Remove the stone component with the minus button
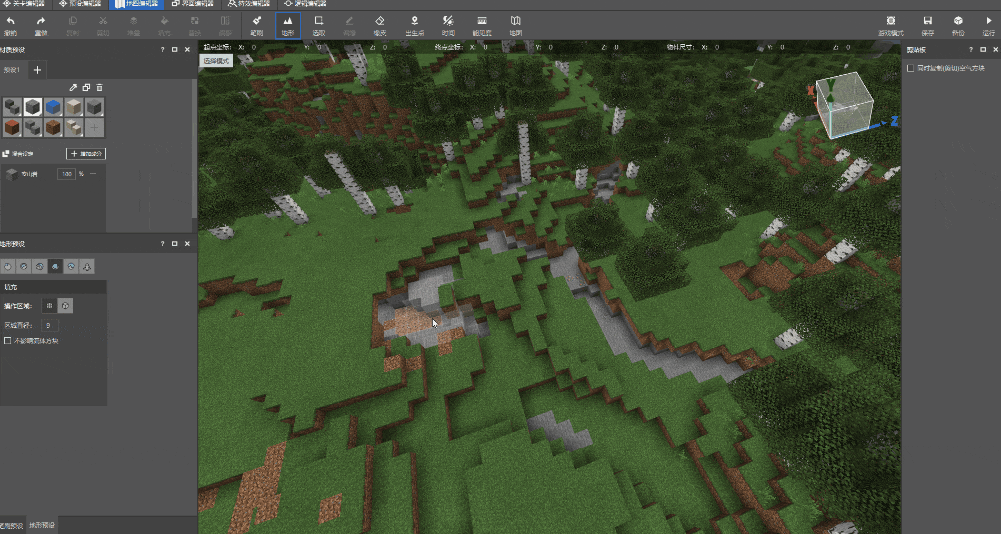The image size is (1001, 534). pos(93,174)
